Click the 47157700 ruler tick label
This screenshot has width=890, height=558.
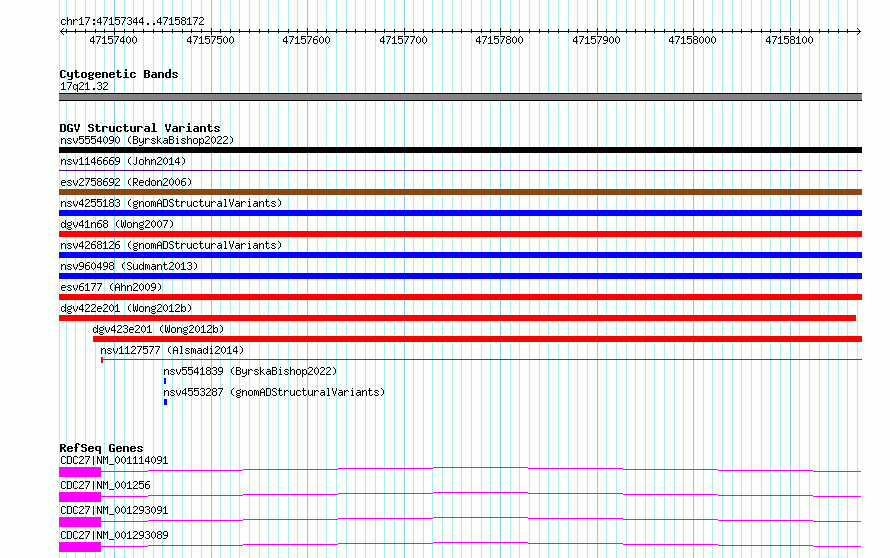(403, 40)
